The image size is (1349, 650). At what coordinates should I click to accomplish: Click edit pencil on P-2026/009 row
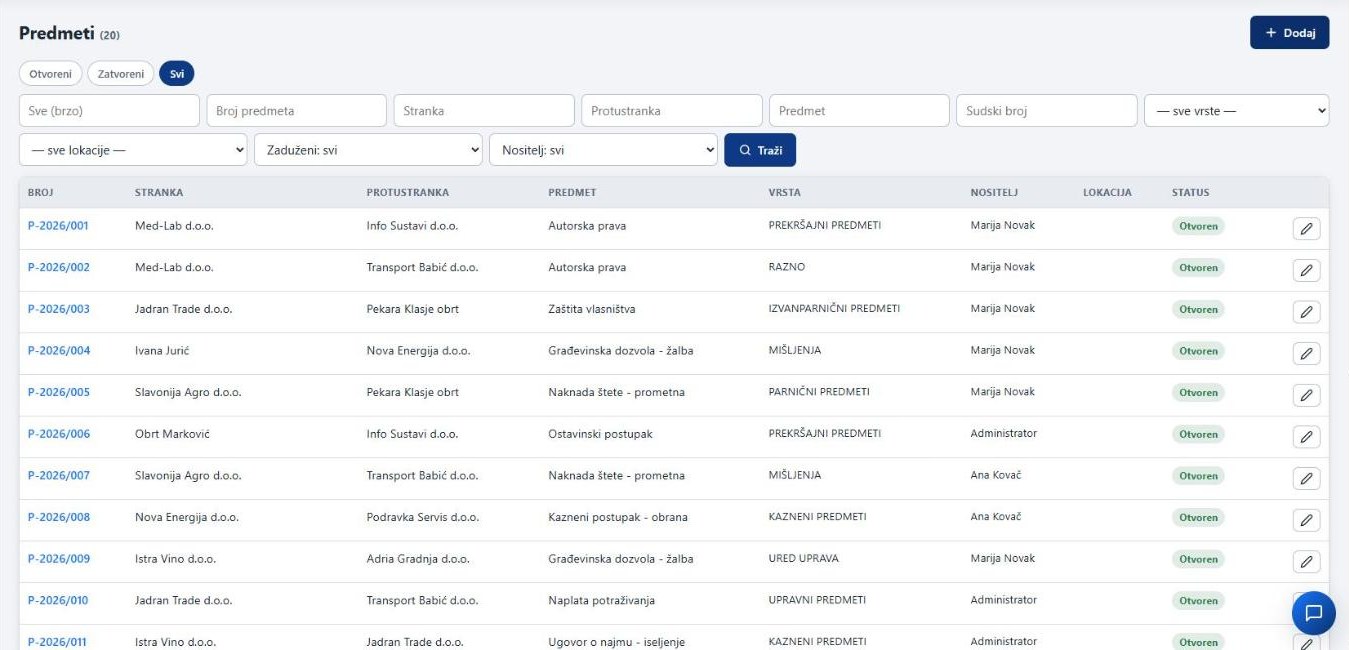(1306, 561)
